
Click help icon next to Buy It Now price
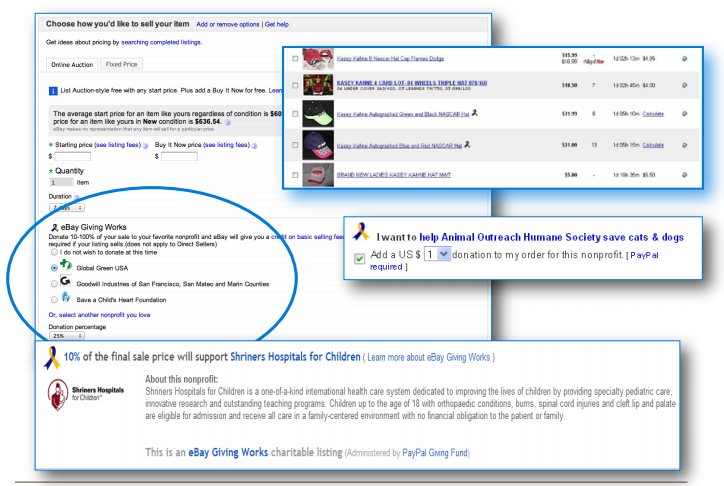pyautogui.click(x=254, y=146)
